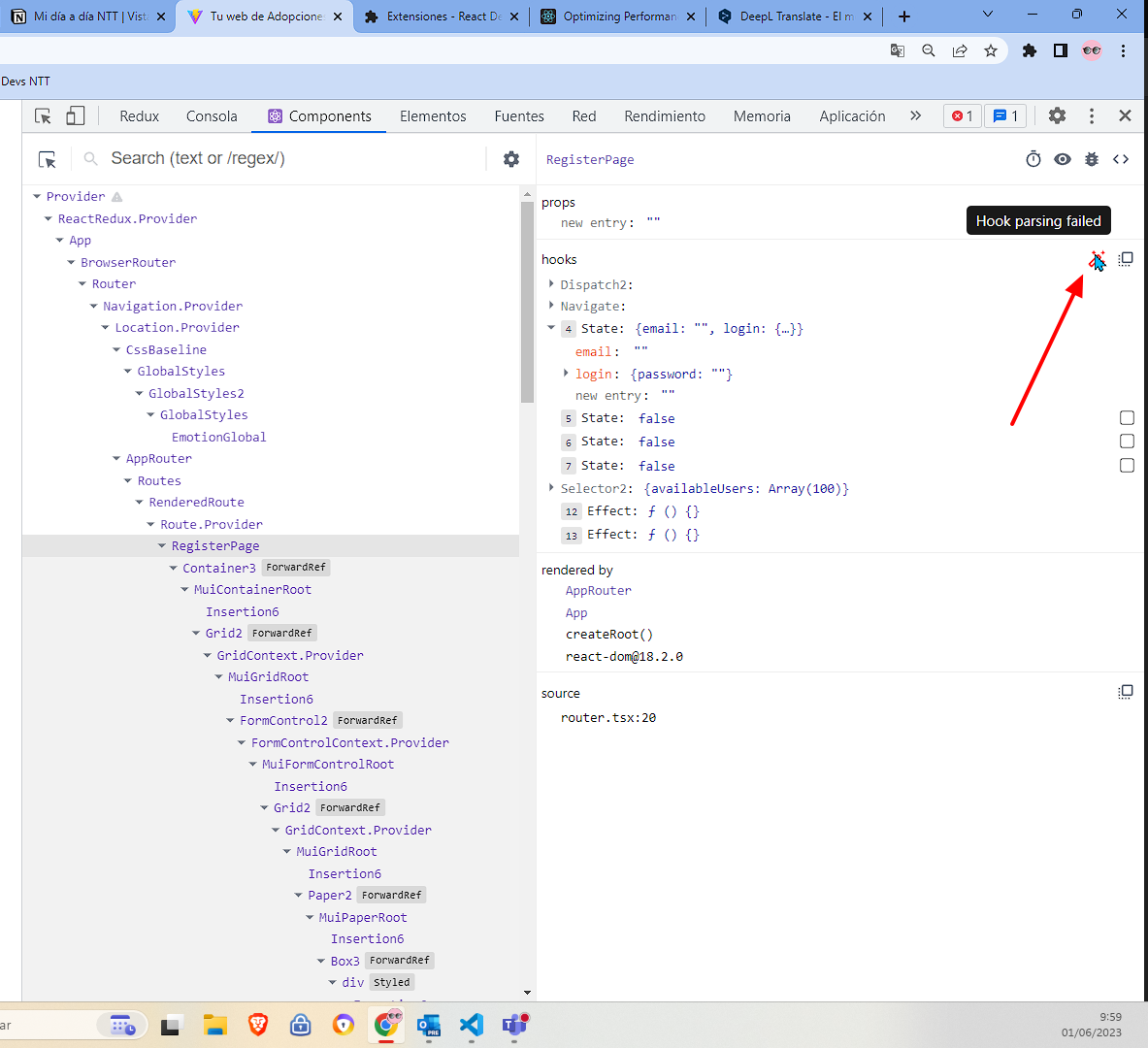This screenshot has height=1048, width=1148.
Task: Activate DevTools inspect element picker
Action: 43,115
